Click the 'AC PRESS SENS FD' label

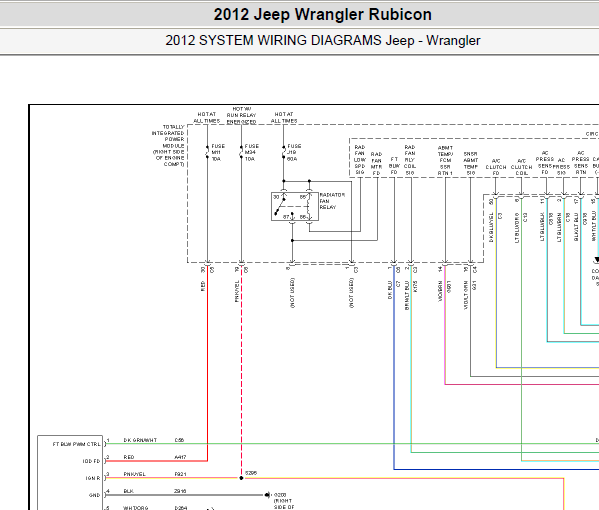(x=545, y=162)
